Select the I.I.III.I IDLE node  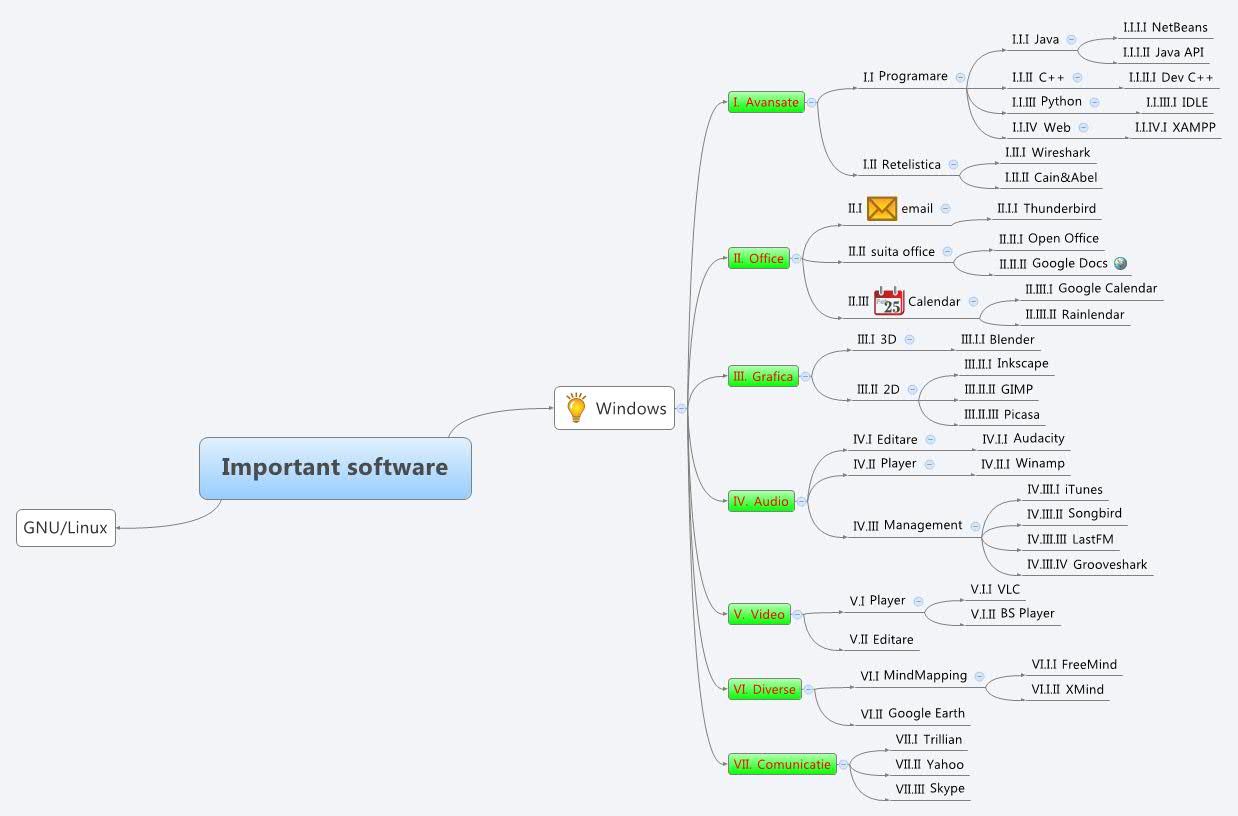point(1177,102)
